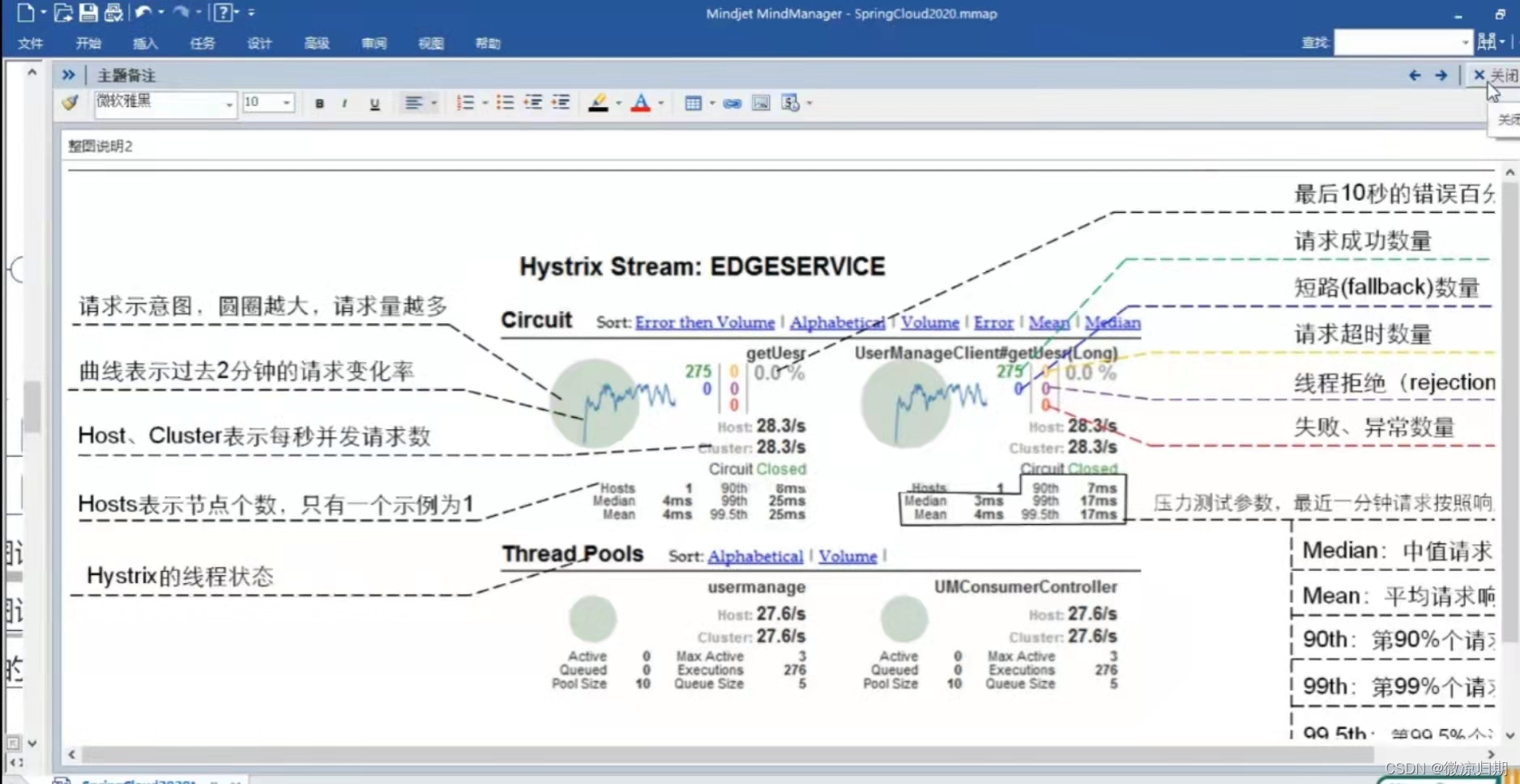Open the 文件 menu

pyautogui.click(x=30, y=43)
